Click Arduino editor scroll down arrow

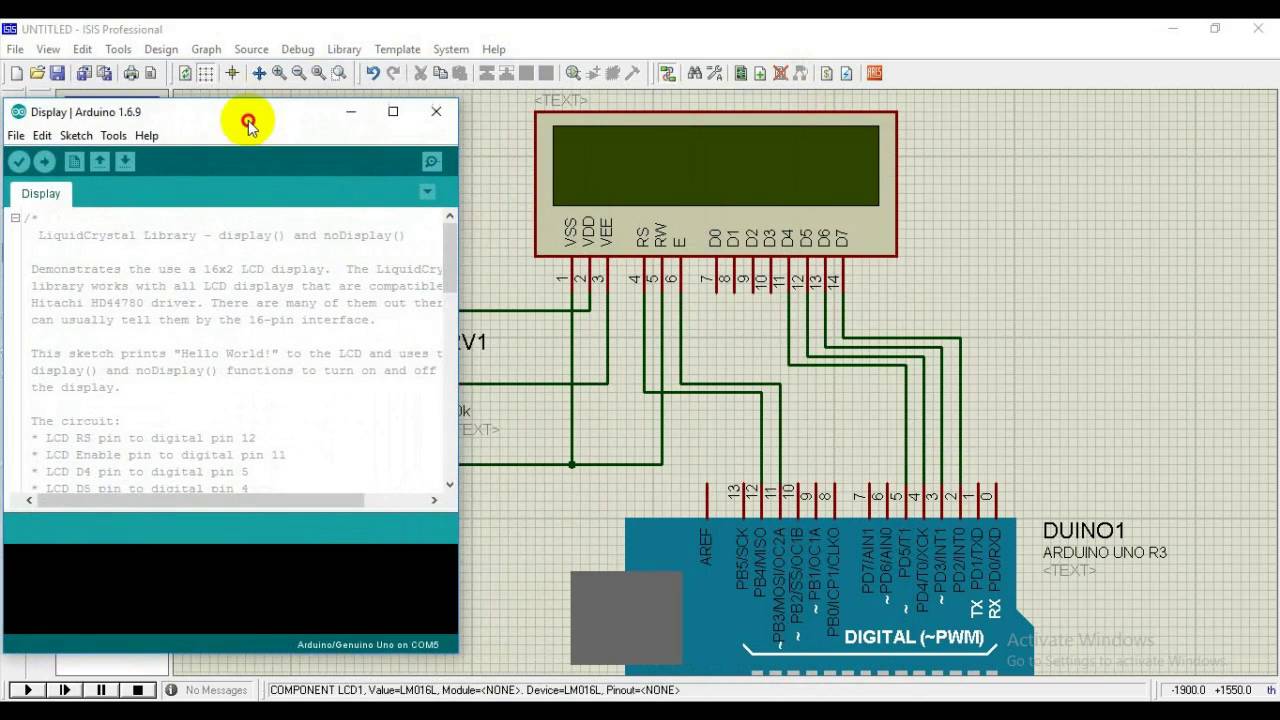[450, 484]
